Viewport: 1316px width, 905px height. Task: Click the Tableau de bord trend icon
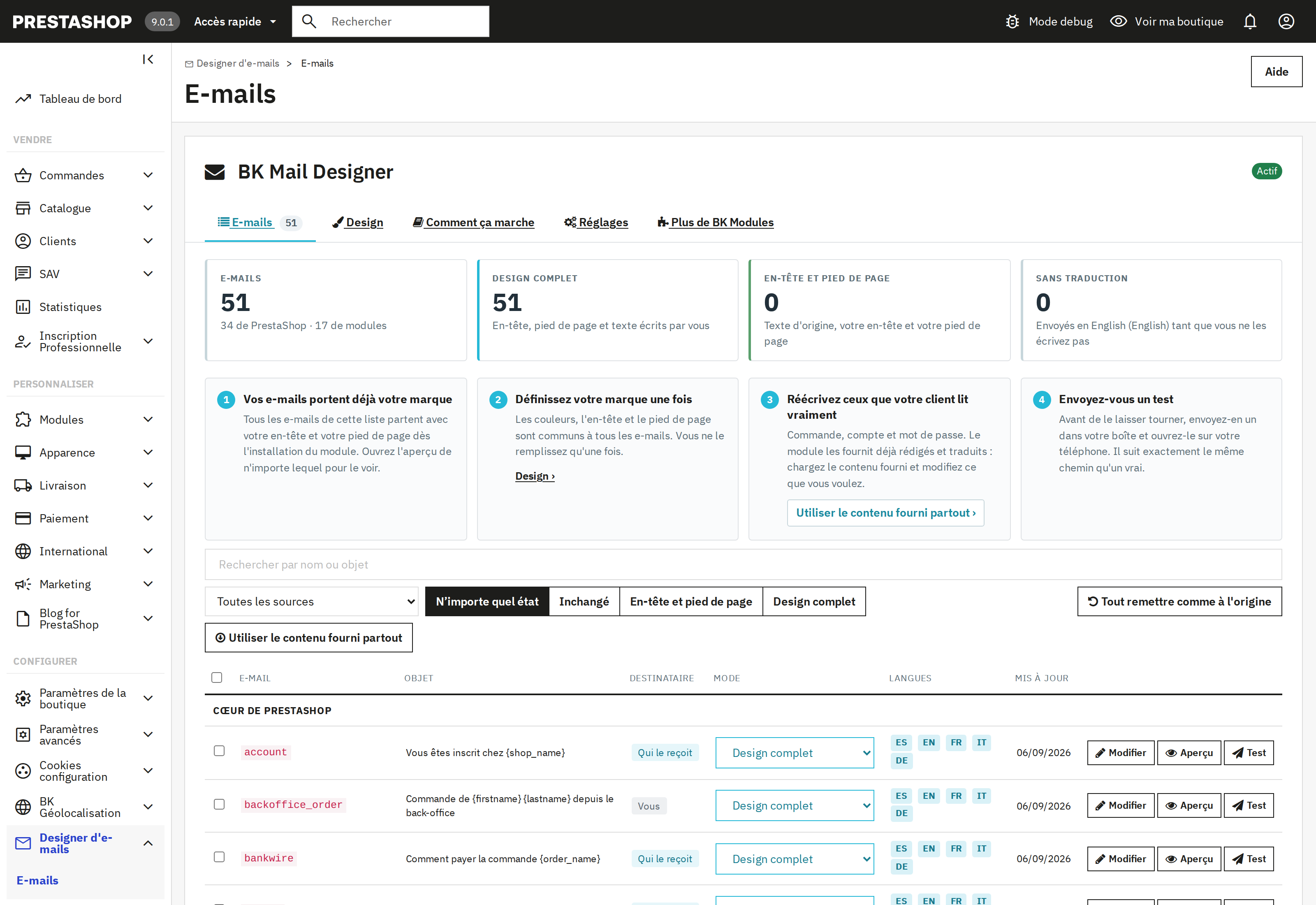pos(23,99)
